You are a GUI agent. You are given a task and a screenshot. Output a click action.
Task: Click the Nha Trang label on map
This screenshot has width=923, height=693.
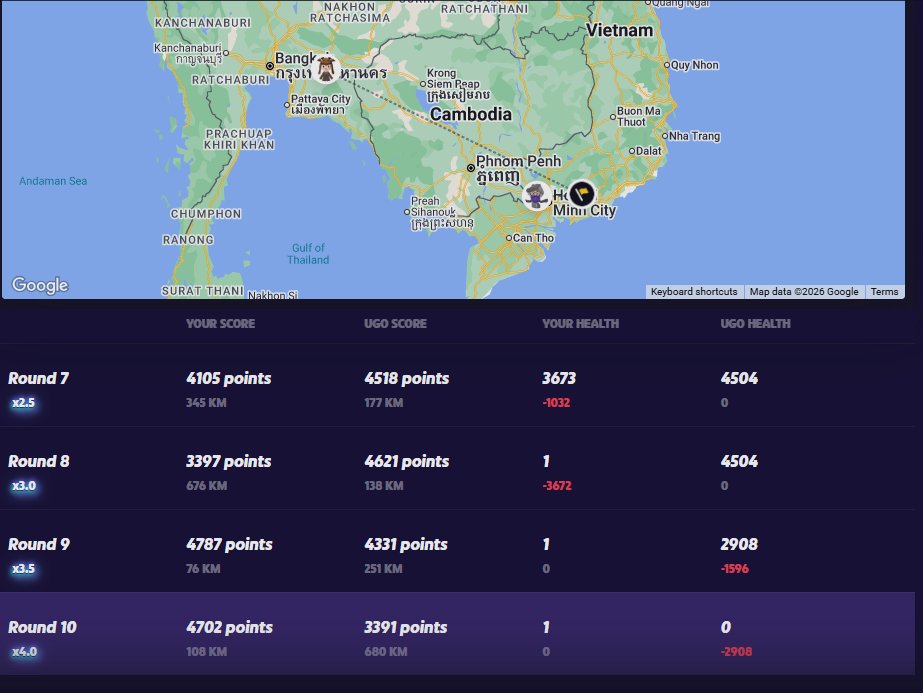click(x=694, y=136)
